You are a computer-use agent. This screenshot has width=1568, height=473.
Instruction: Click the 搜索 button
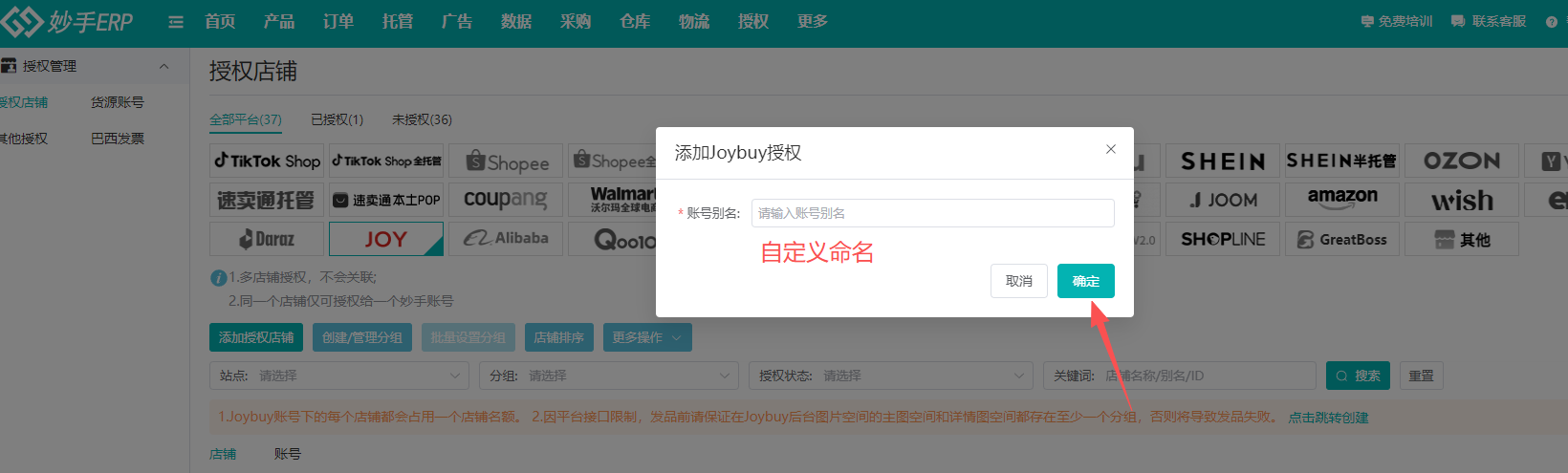point(1359,376)
